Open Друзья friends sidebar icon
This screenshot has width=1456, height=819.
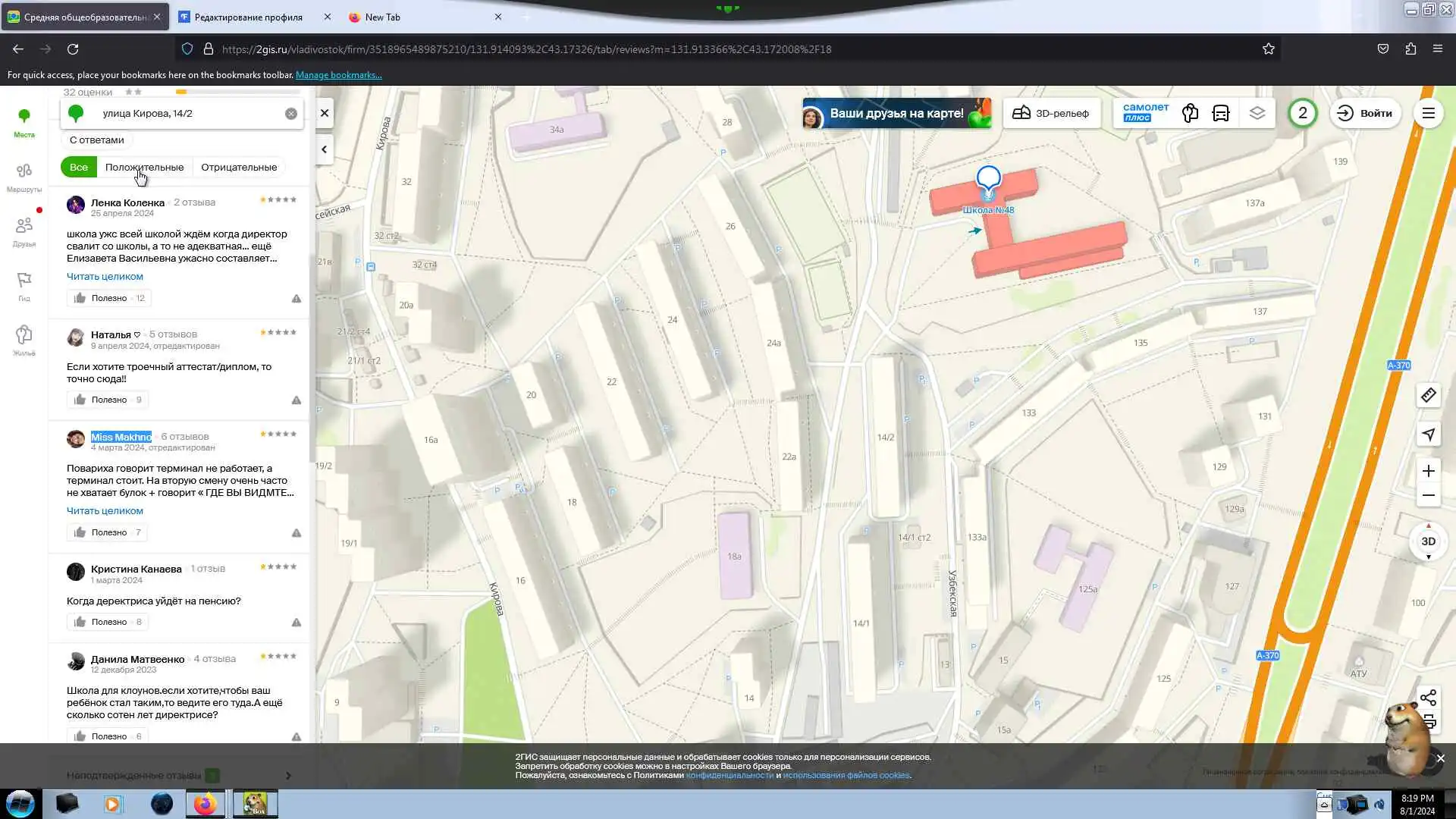(x=24, y=232)
